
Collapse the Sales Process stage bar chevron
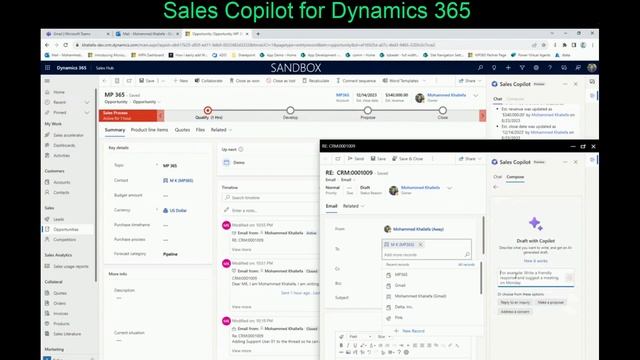click(161, 116)
